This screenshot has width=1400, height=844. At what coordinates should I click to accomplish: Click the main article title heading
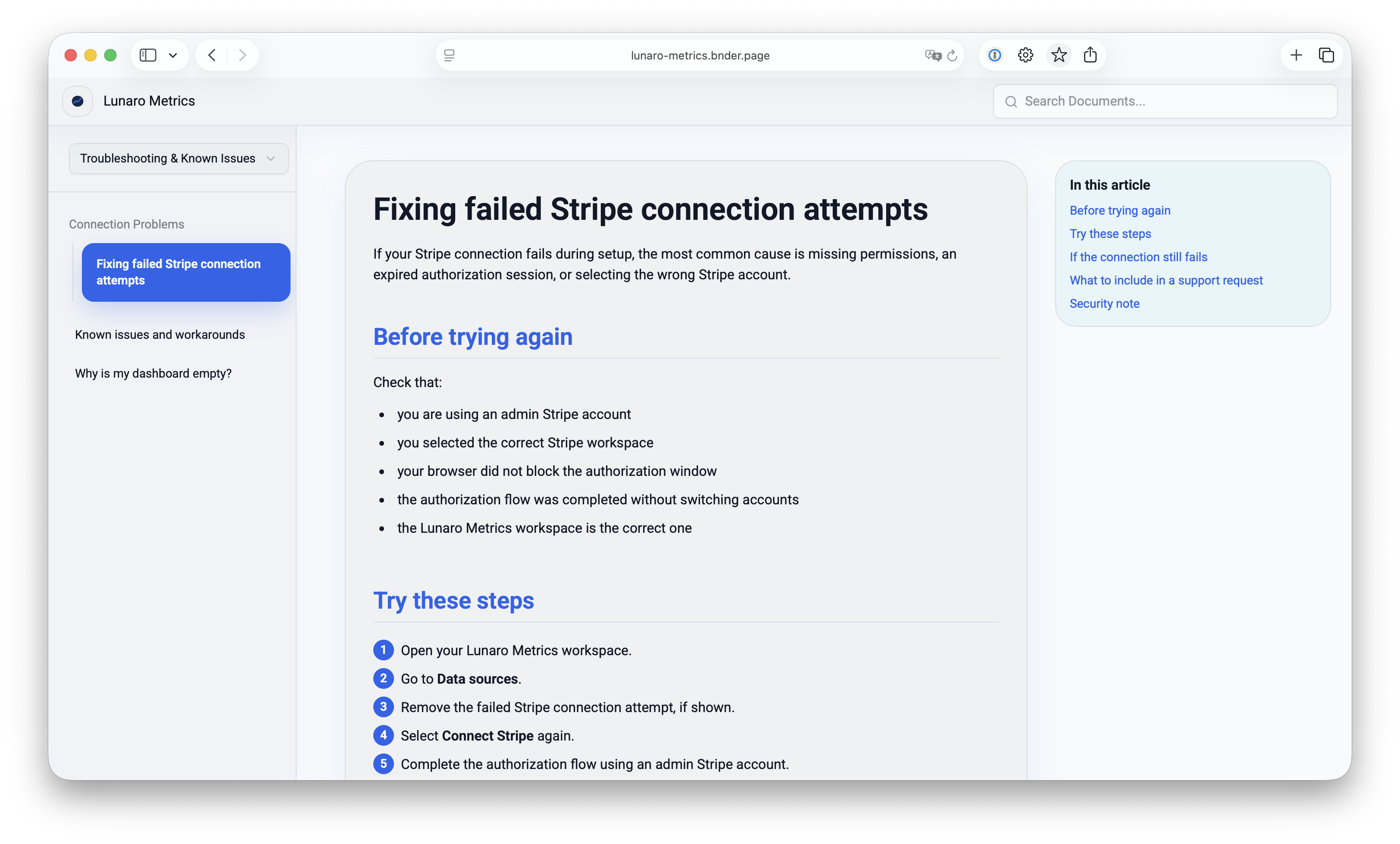coord(650,209)
